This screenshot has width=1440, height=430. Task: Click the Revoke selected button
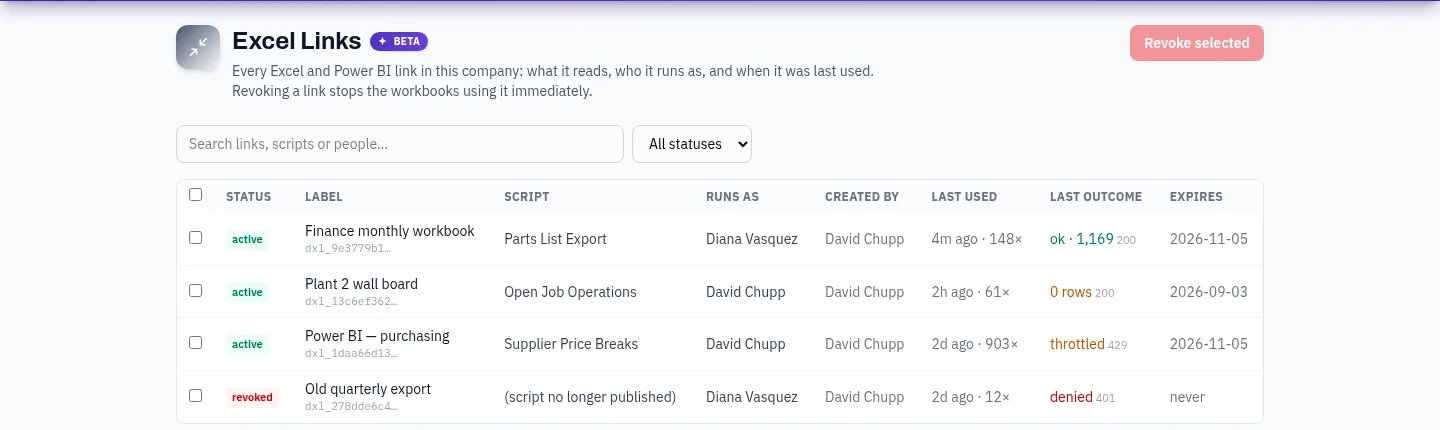point(1197,43)
